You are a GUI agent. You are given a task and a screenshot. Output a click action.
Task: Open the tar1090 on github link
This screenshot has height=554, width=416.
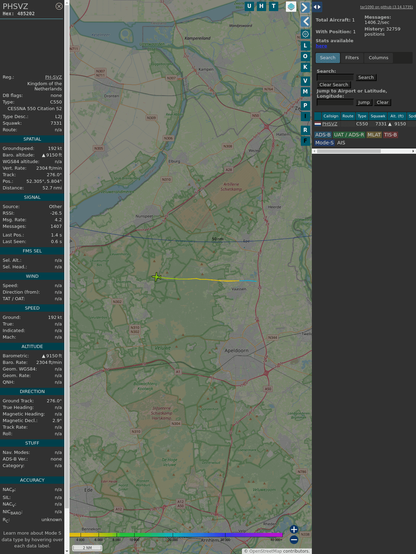[x=386, y=7]
